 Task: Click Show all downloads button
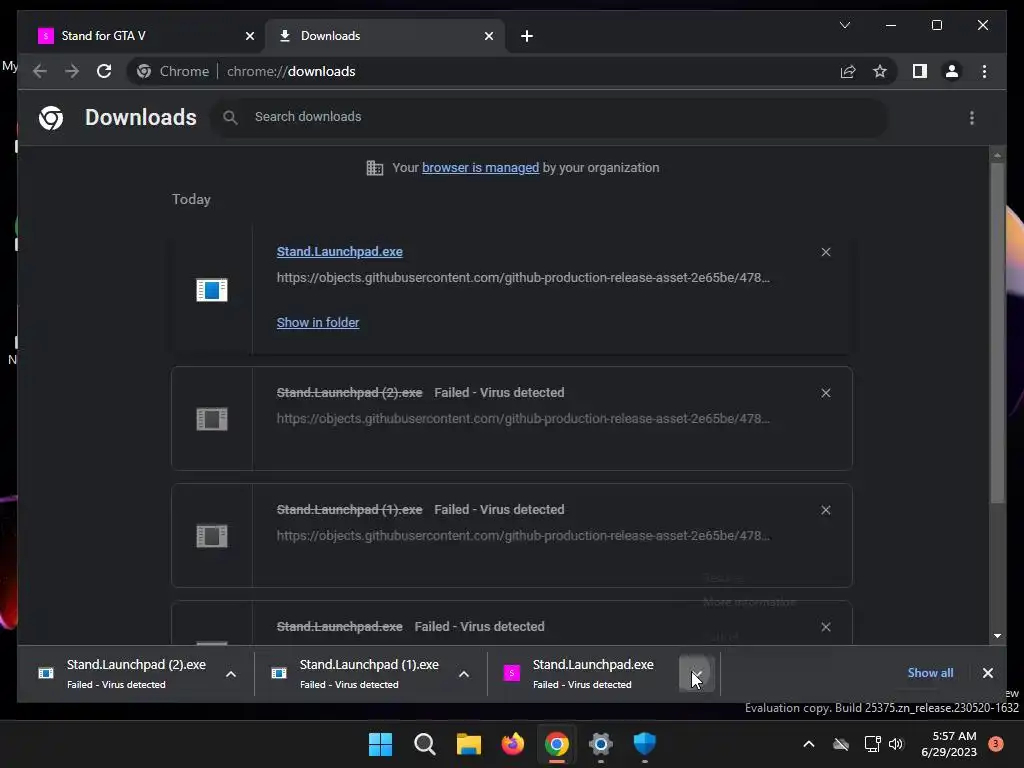point(930,673)
